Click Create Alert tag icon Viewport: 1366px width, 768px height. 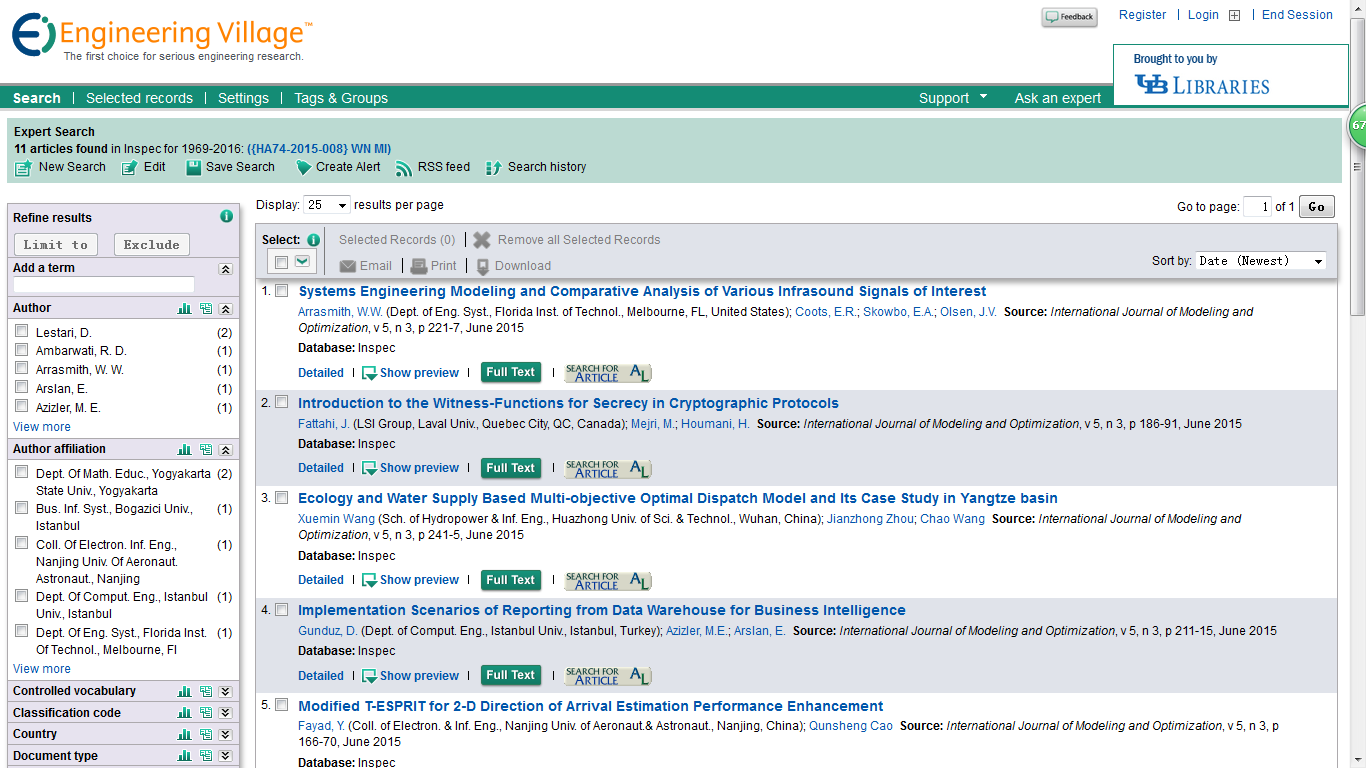click(x=304, y=168)
